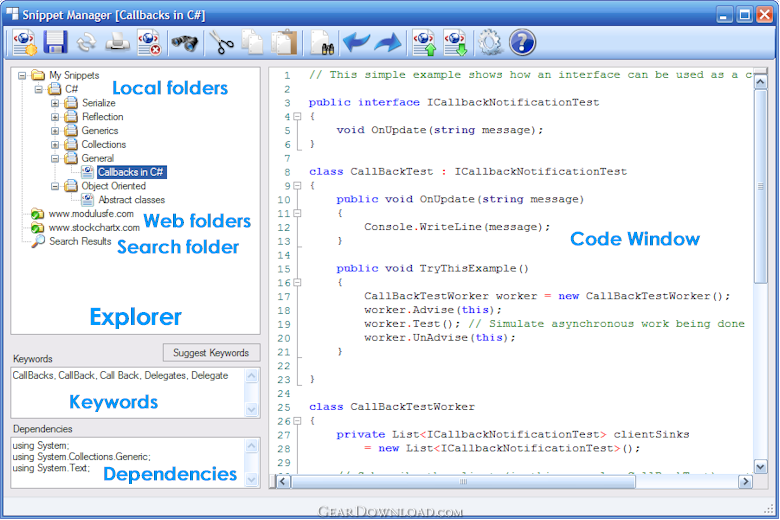Screen dimensions: 780x520
Task: Click the upload snippet green up-arrow icon
Action: [x=424, y=42]
